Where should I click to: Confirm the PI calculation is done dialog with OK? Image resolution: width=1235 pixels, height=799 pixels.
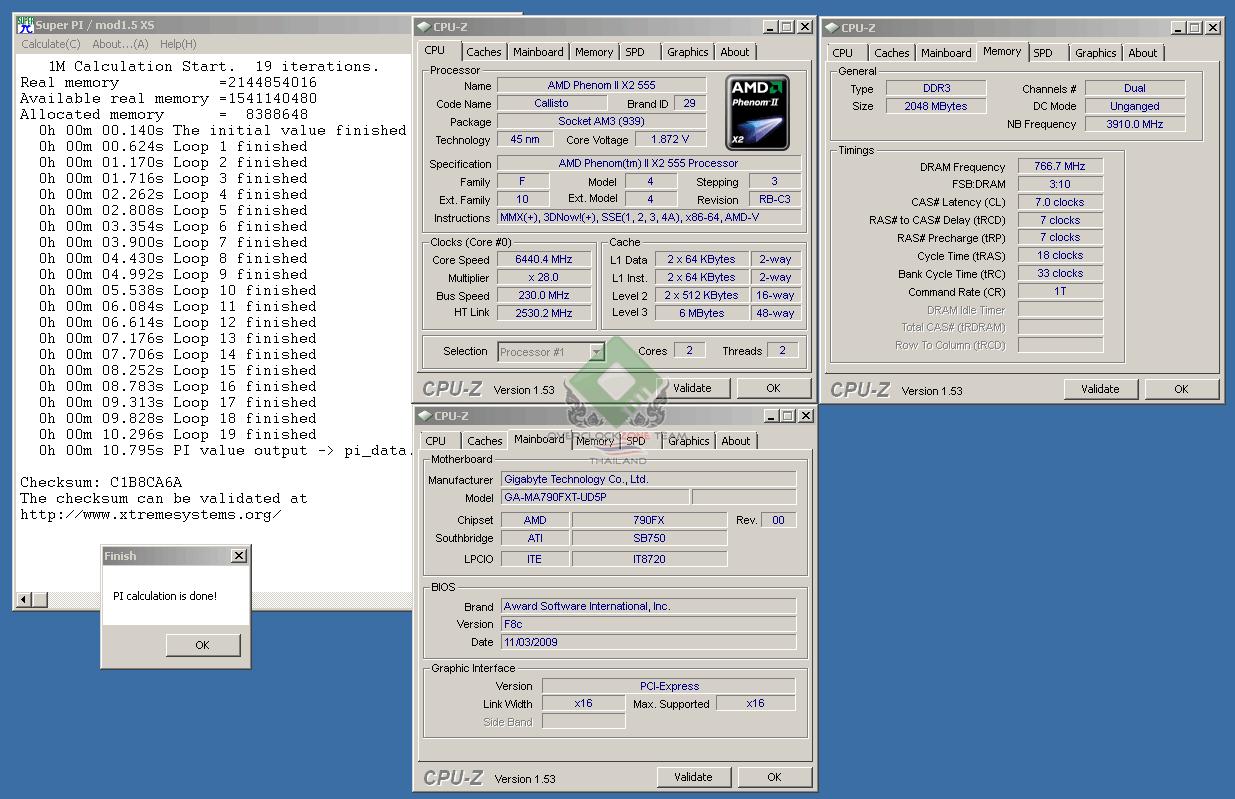point(202,645)
